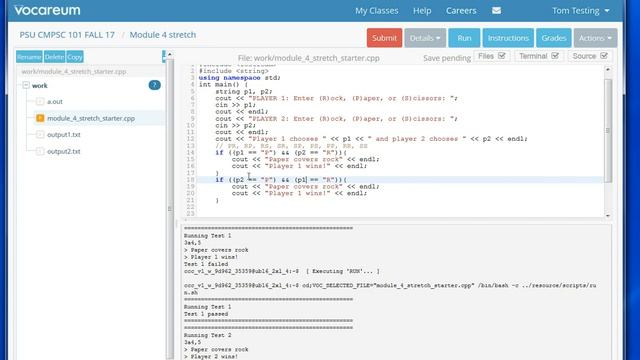640x360 pixels.
Task: Open the Help menu item
Action: pyautogui.click(x=422, y=11)
